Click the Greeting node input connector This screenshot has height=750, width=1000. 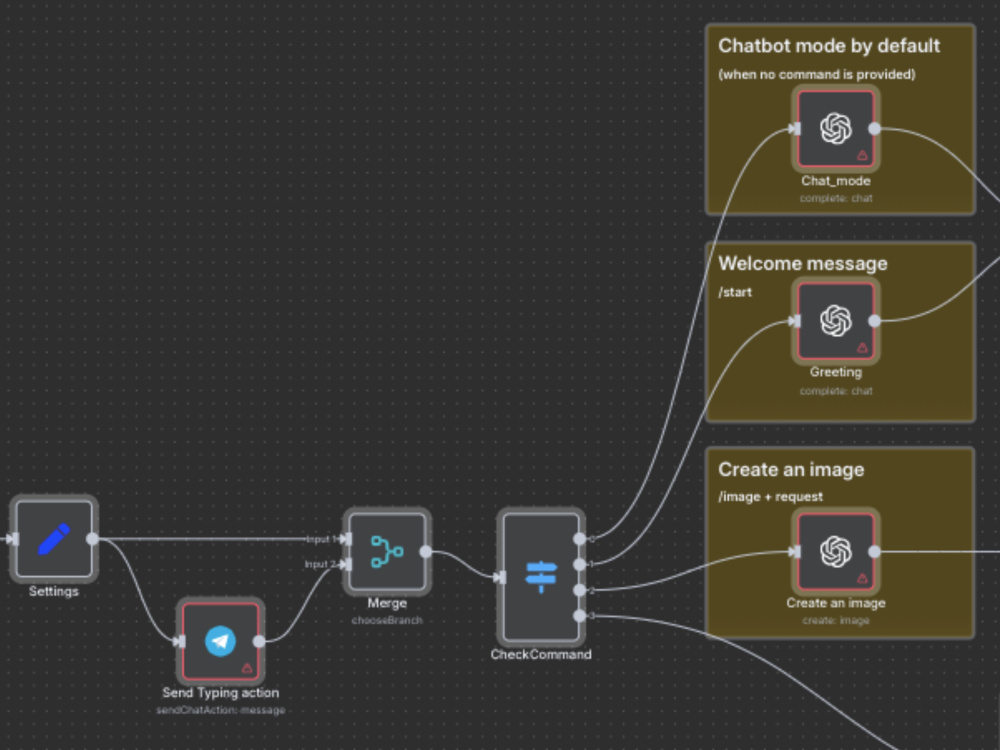(x=796, y=321)
